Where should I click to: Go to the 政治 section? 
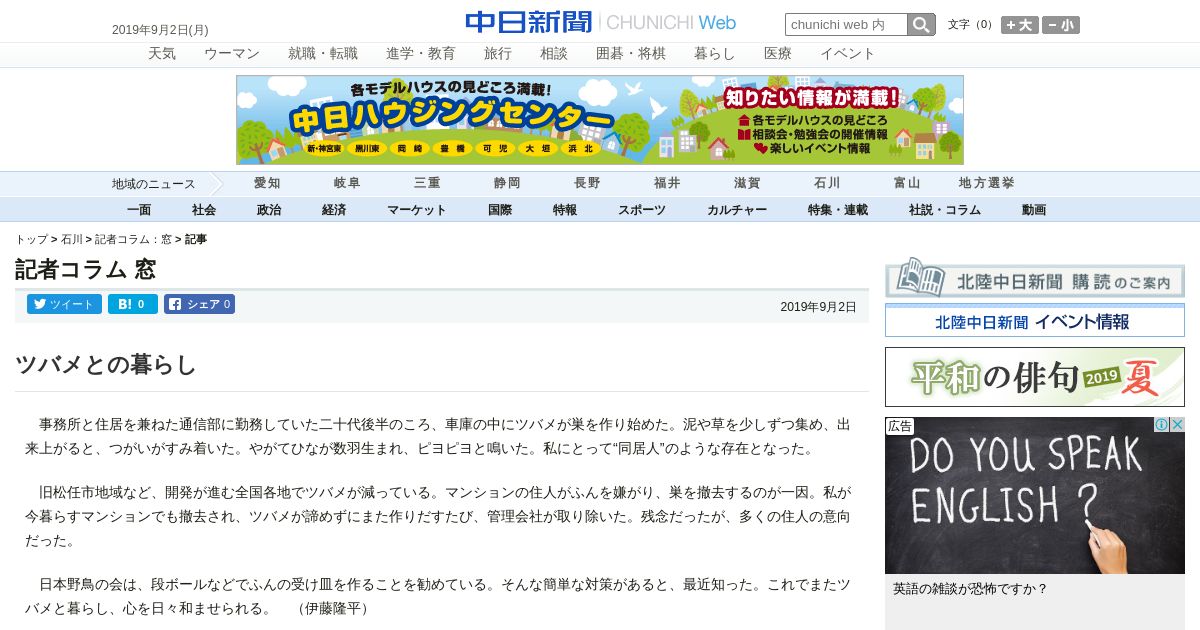coord(269,210)
